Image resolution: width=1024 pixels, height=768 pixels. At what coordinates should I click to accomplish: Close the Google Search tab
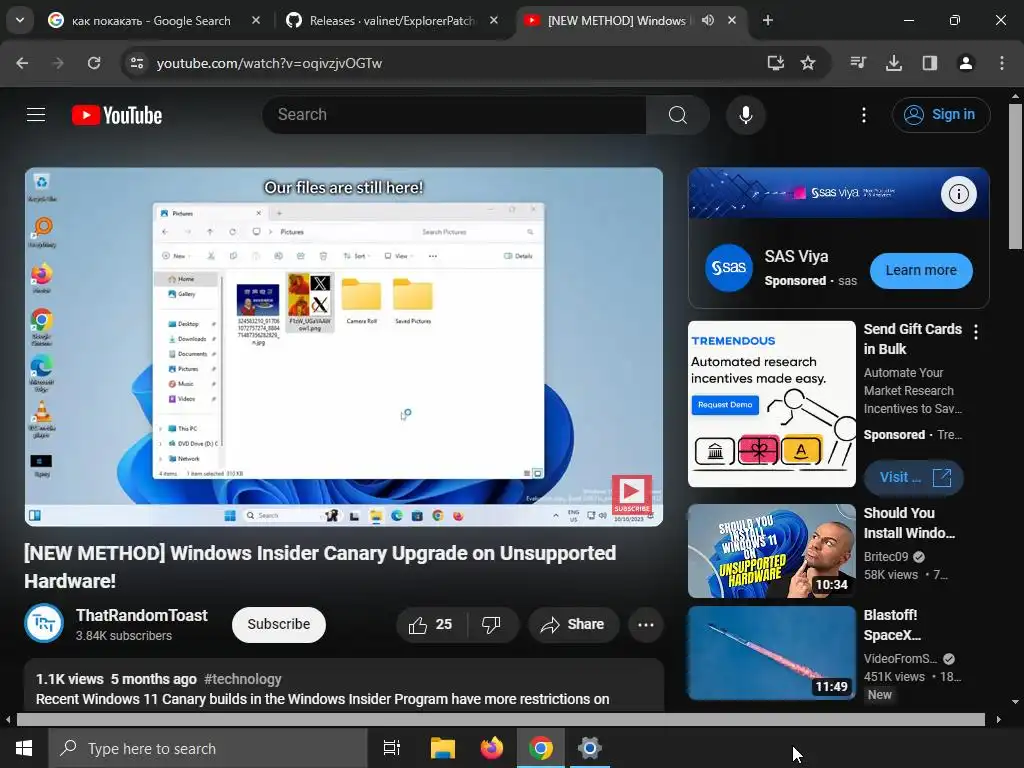point(256,20)
